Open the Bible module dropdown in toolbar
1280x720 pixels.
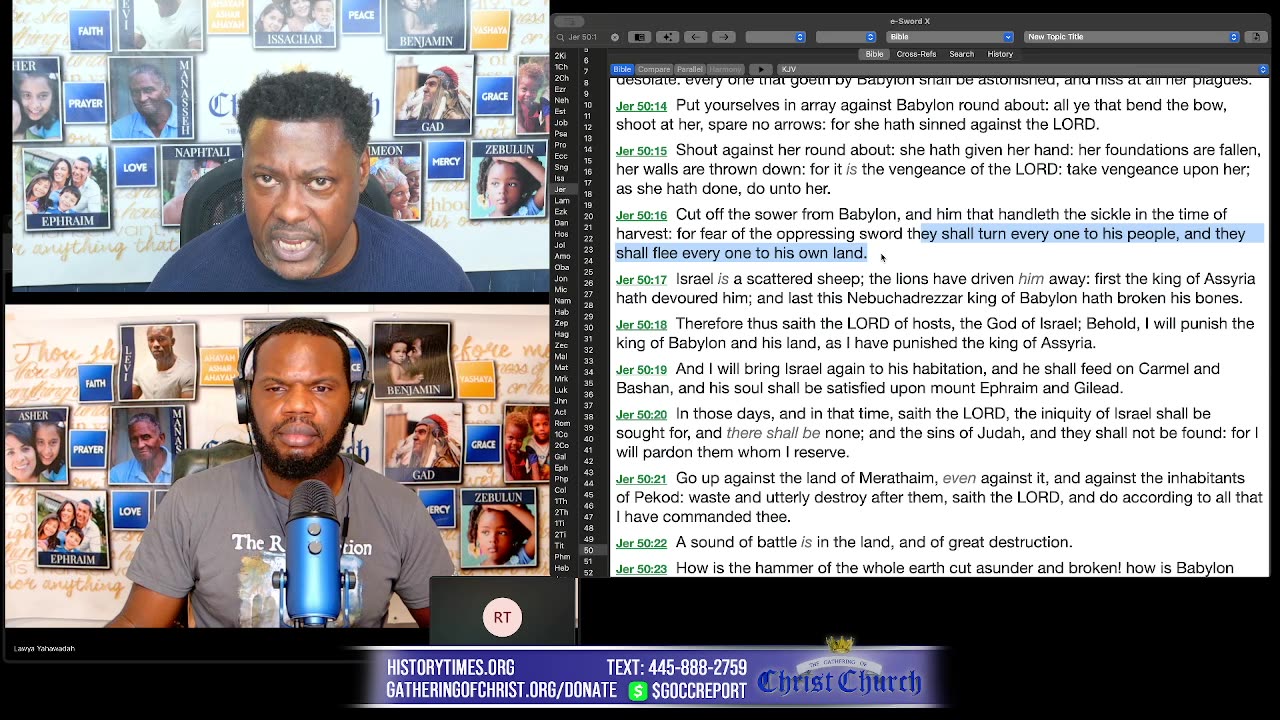[950, 37]
